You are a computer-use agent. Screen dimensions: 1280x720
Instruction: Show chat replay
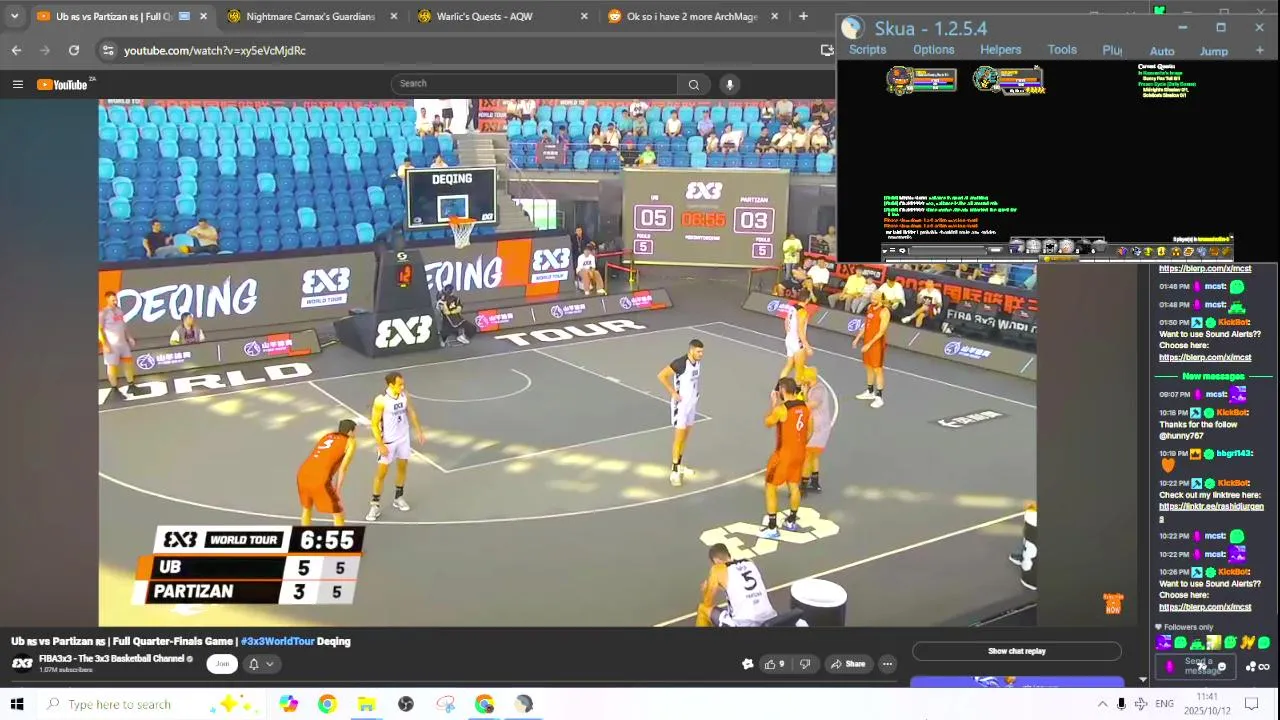pyautogui.click(x=1017, y=651)
